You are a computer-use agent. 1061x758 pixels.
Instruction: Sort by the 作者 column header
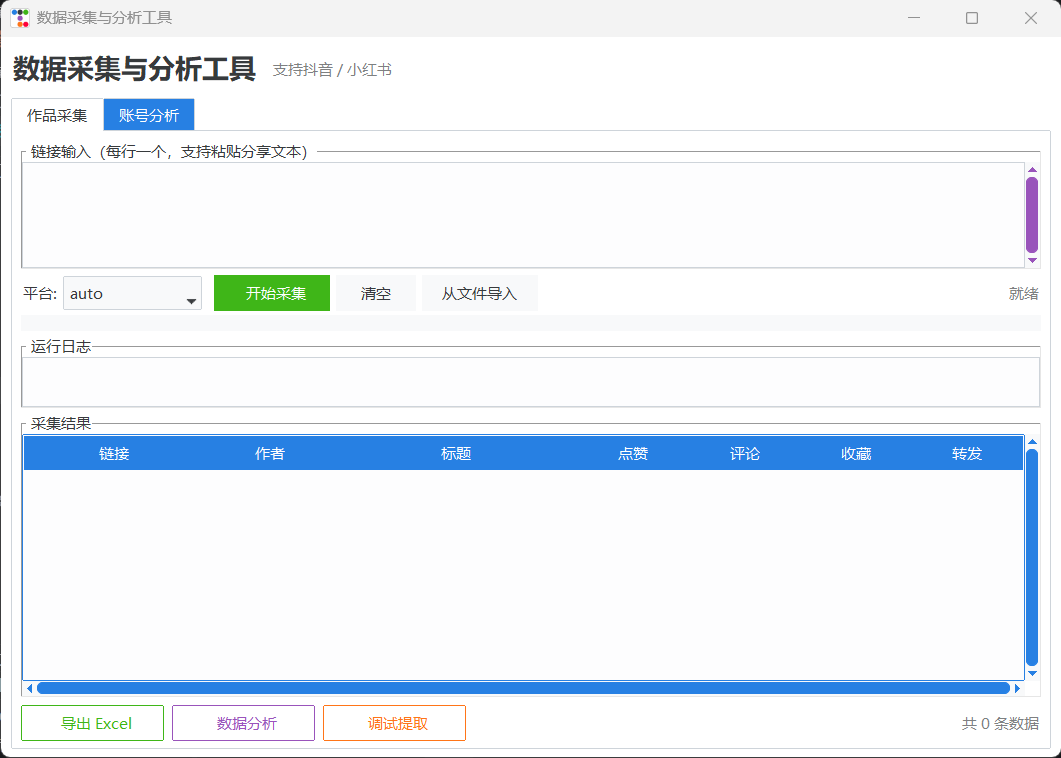click(x=269, y=453)
